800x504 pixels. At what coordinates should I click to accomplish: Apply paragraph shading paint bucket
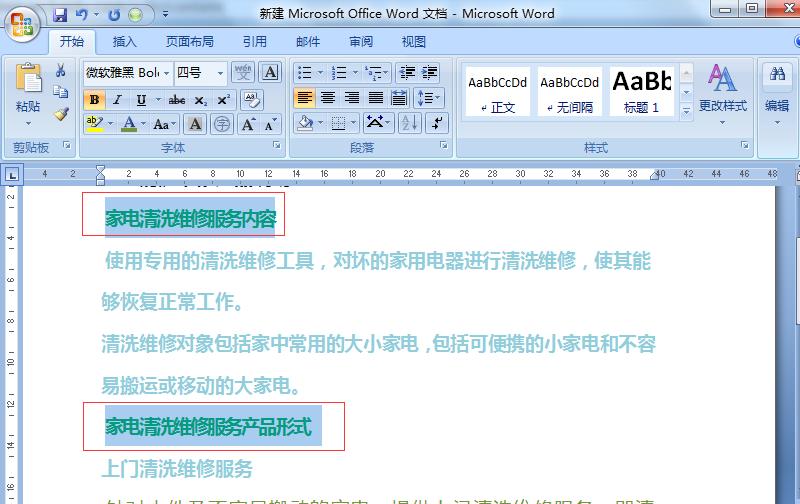(x=305, y=123)
